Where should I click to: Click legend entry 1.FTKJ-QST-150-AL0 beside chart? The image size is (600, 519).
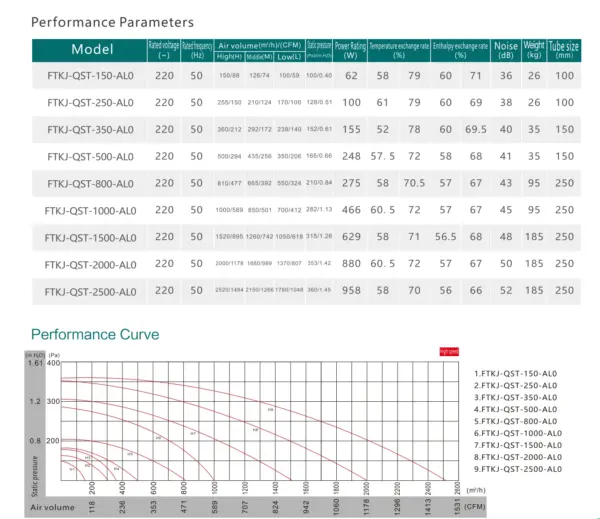516,372
